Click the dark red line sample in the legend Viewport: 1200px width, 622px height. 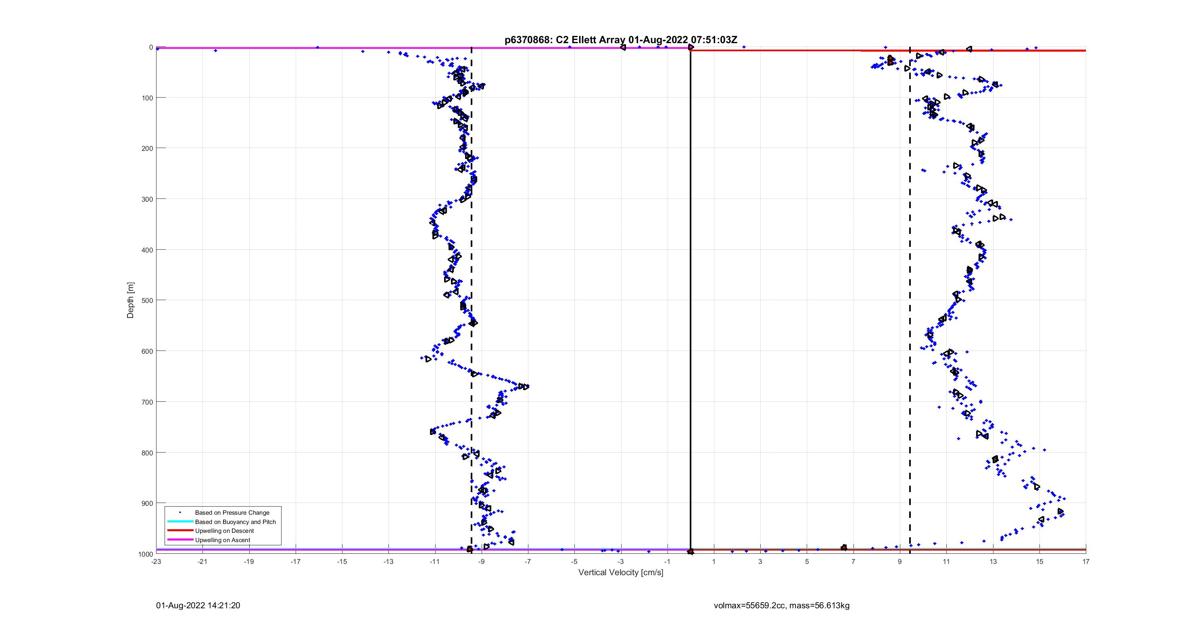click(180, 530)
